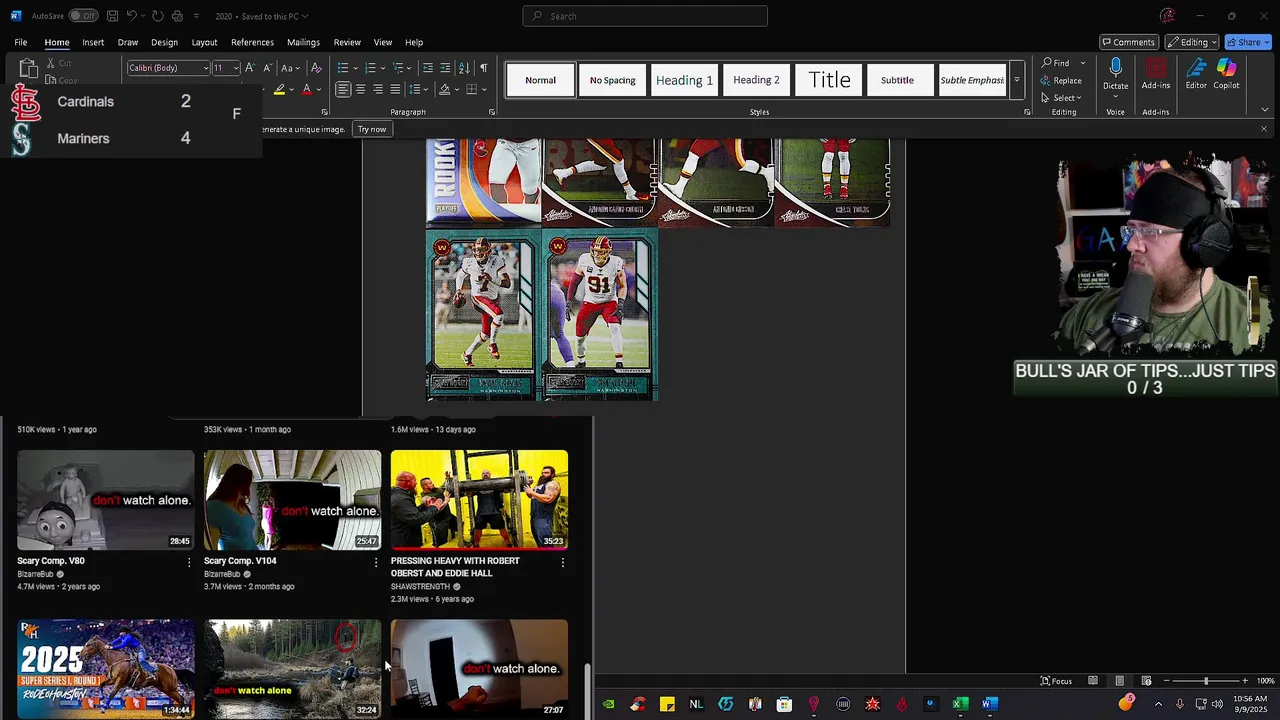Open the Select dropdown in Editing group
The height and width of the screenshot is (720, 1280).
click(1063, 98)
